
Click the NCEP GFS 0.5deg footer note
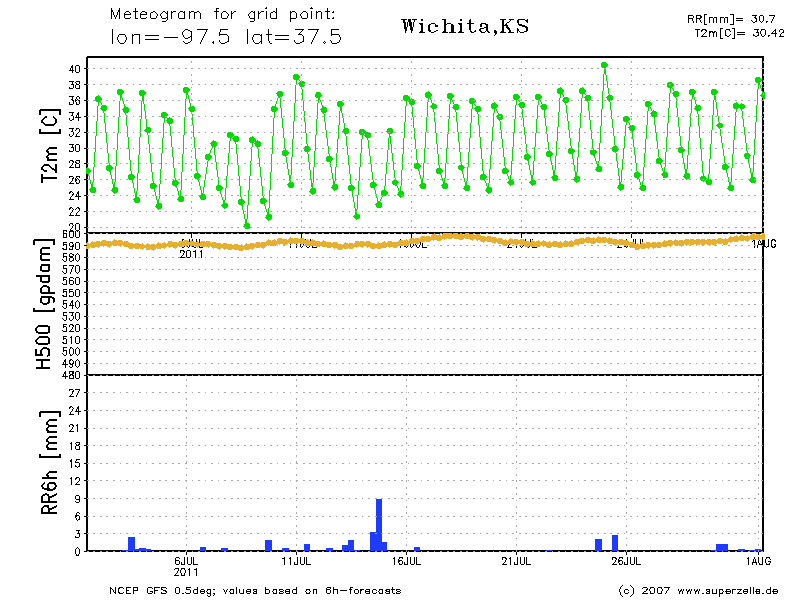tap(255, 590)
